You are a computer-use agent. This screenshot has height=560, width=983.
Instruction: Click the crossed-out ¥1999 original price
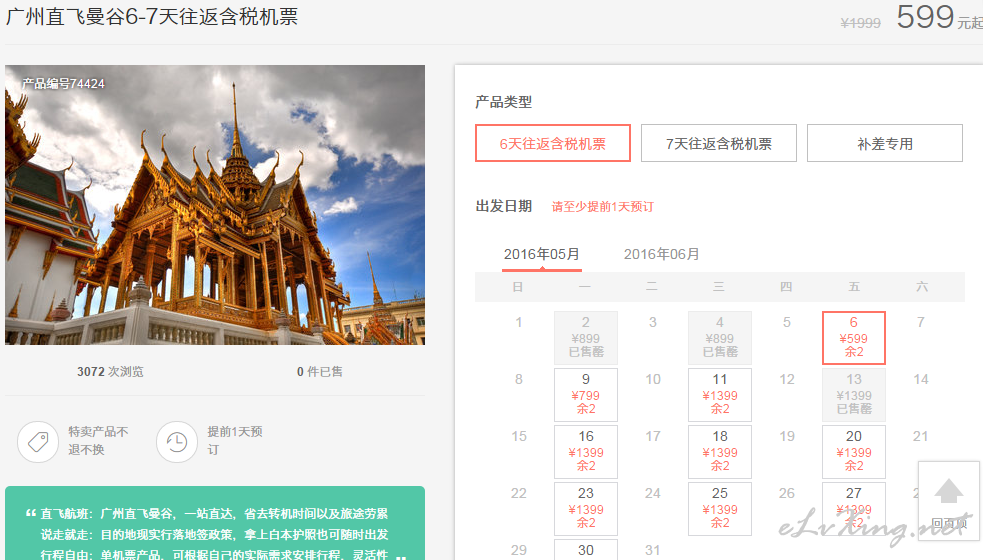[860, 23]
